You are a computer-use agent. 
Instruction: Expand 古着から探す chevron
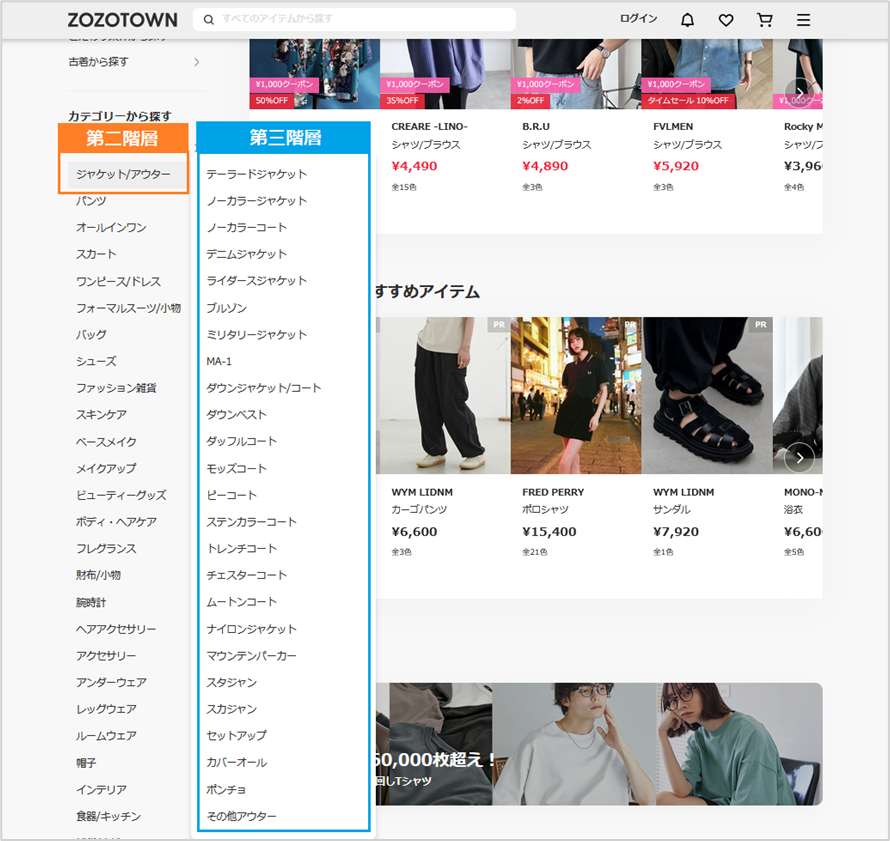tap(196, 62)
